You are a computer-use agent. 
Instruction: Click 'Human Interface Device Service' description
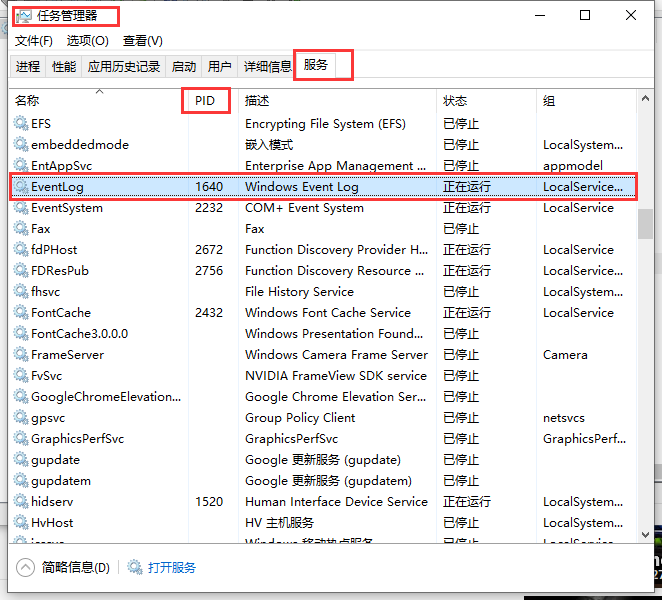336,502
